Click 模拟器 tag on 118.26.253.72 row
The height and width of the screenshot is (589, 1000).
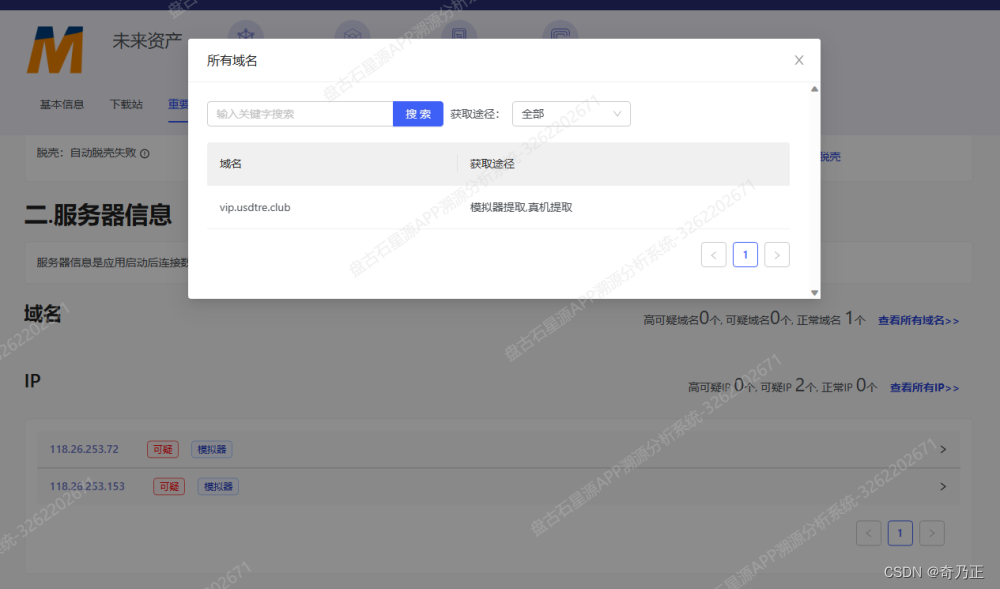(212, 449)
